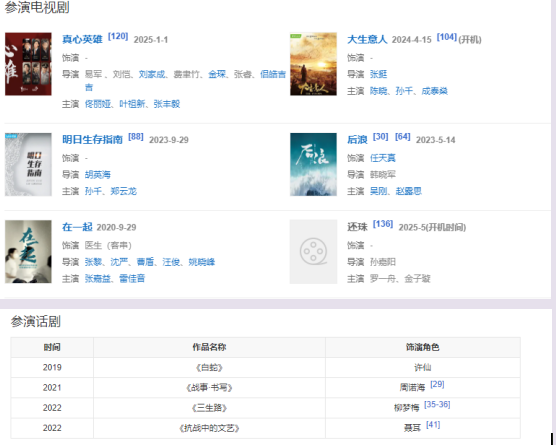Open the 在一起 title link

tap(77, 227)
